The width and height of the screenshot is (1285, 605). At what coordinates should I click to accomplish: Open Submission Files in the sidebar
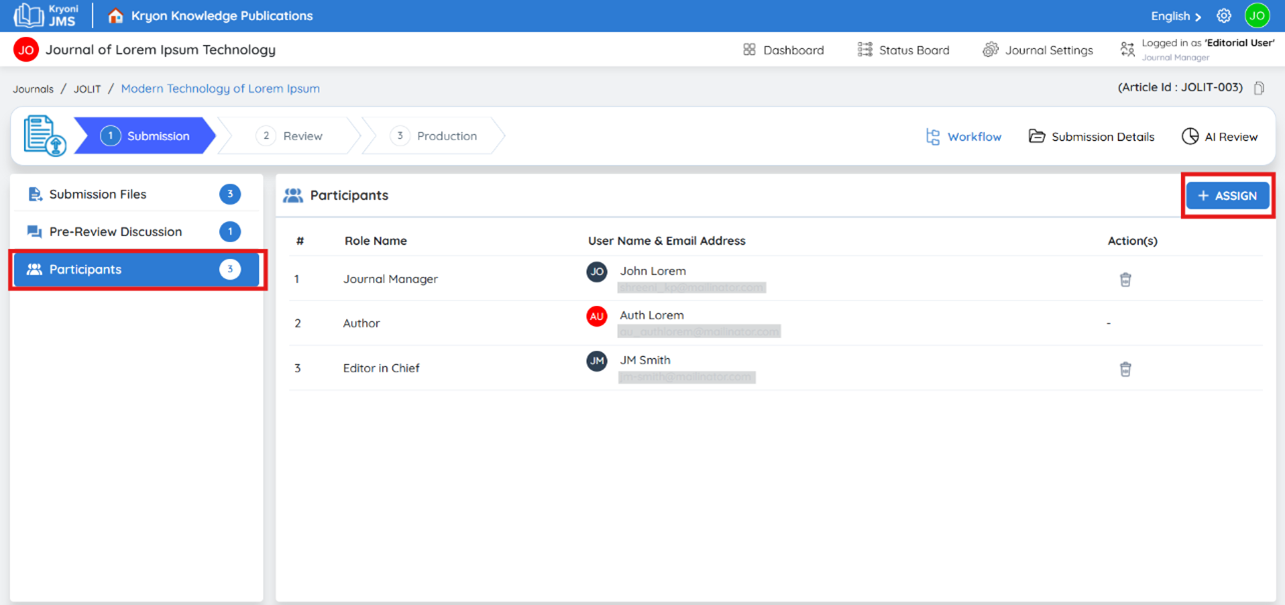136,194
